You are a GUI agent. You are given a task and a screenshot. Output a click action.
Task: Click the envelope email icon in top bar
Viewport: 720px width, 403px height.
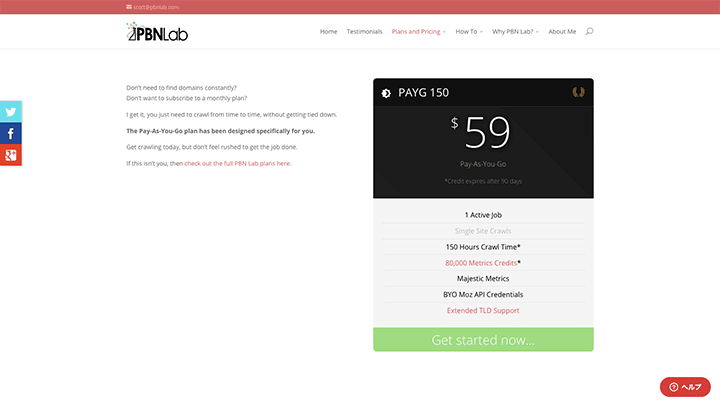(129, 7)
